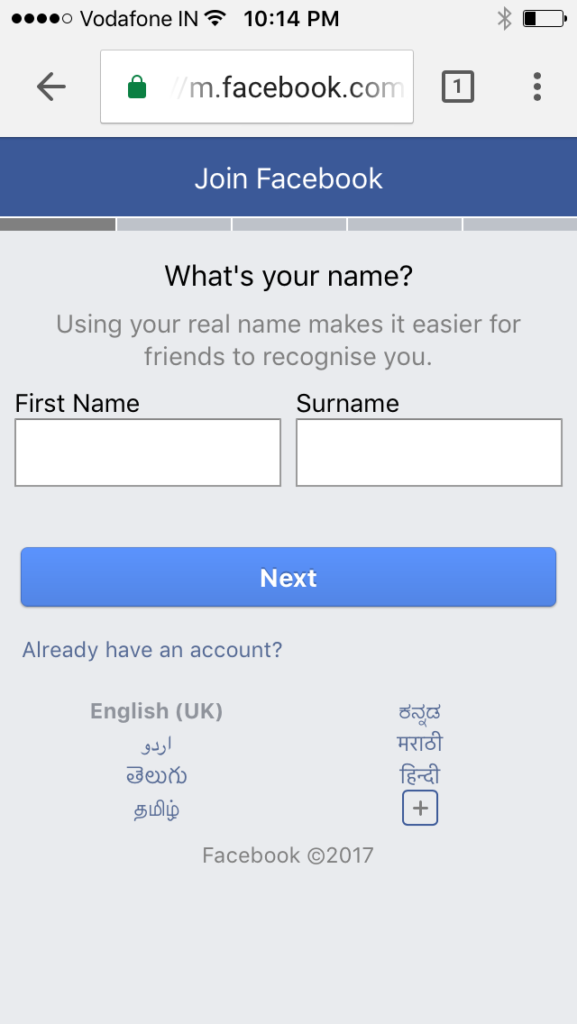
Task: Open the Chrome overflow menu
Action: pyautogui.click(x=537, y=87)
